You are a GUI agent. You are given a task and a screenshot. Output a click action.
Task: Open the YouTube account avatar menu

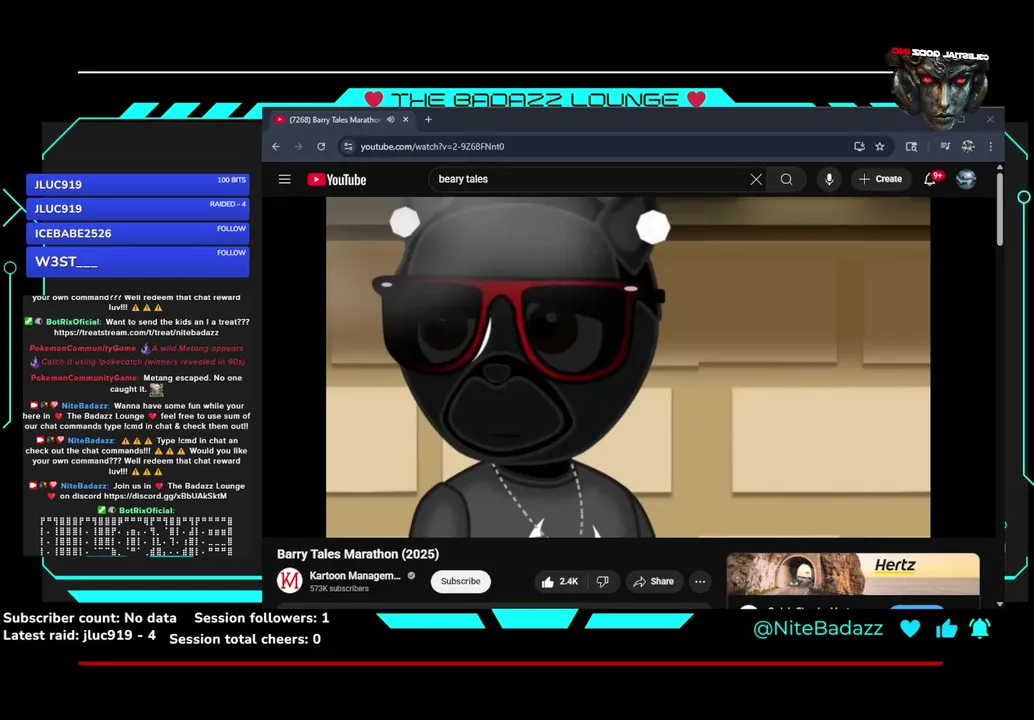click(966, 179)
